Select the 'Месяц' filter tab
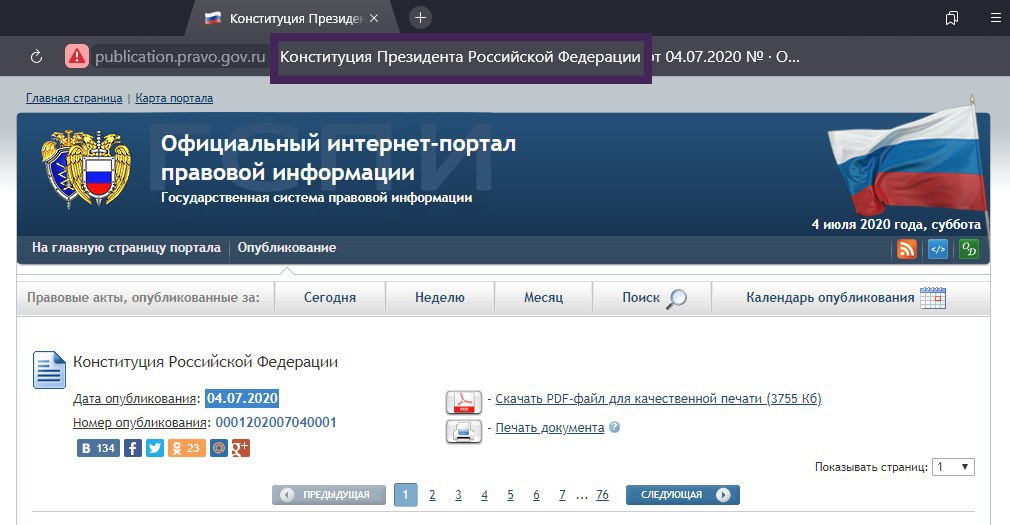The image size is (1010, 525). coord(543,298)
